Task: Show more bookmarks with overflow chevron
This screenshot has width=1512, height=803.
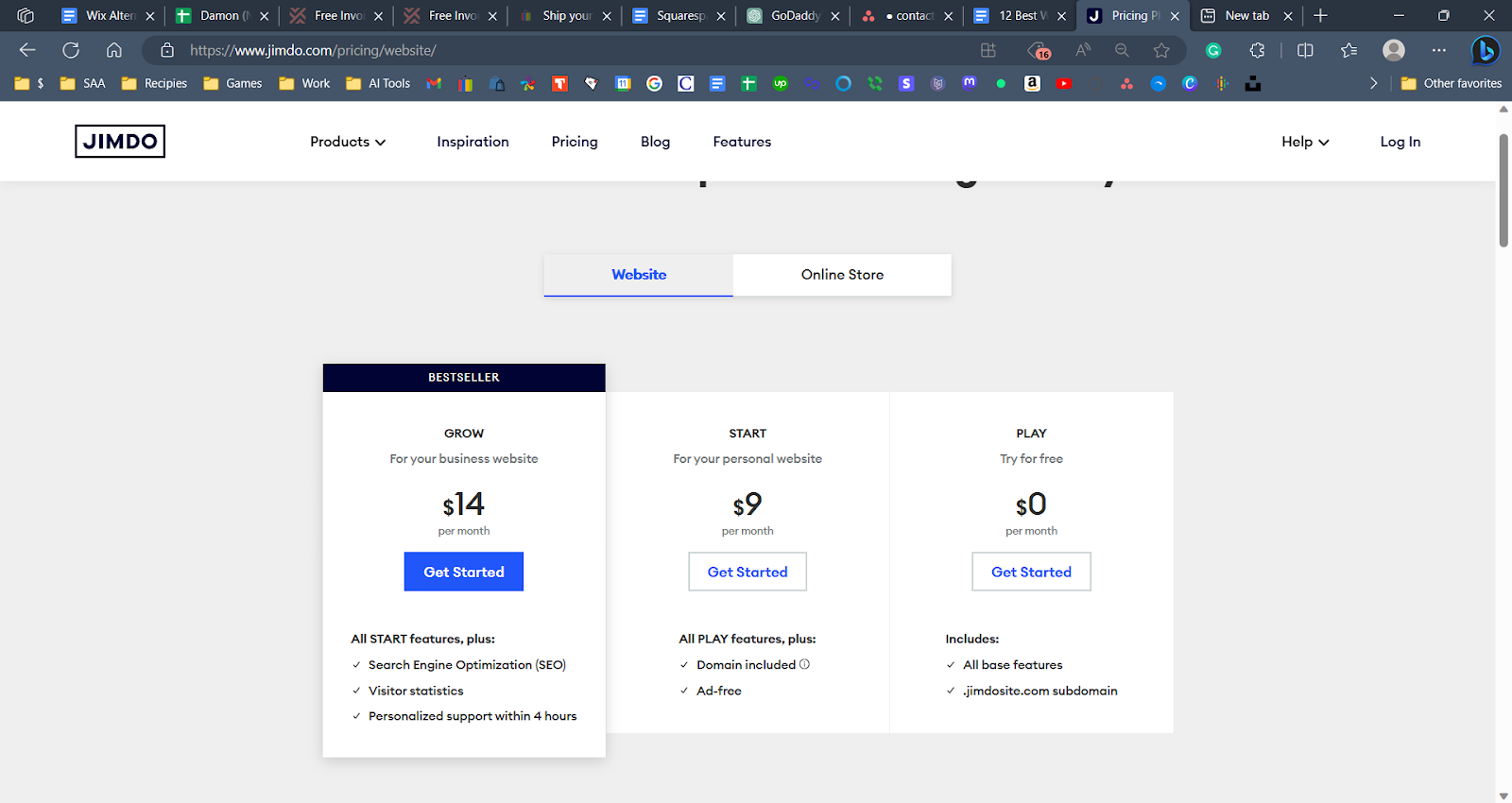Action: pyautogui.click(x=1373, y=83)
